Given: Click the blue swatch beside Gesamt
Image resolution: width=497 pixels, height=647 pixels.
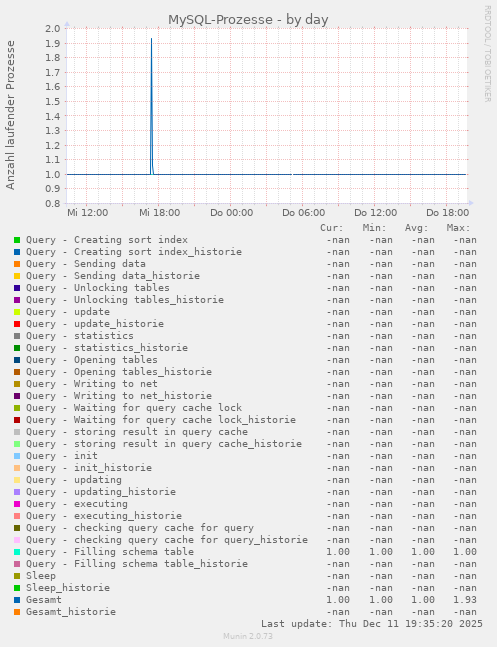Looking at the screenshot, I should pos(17,600).
